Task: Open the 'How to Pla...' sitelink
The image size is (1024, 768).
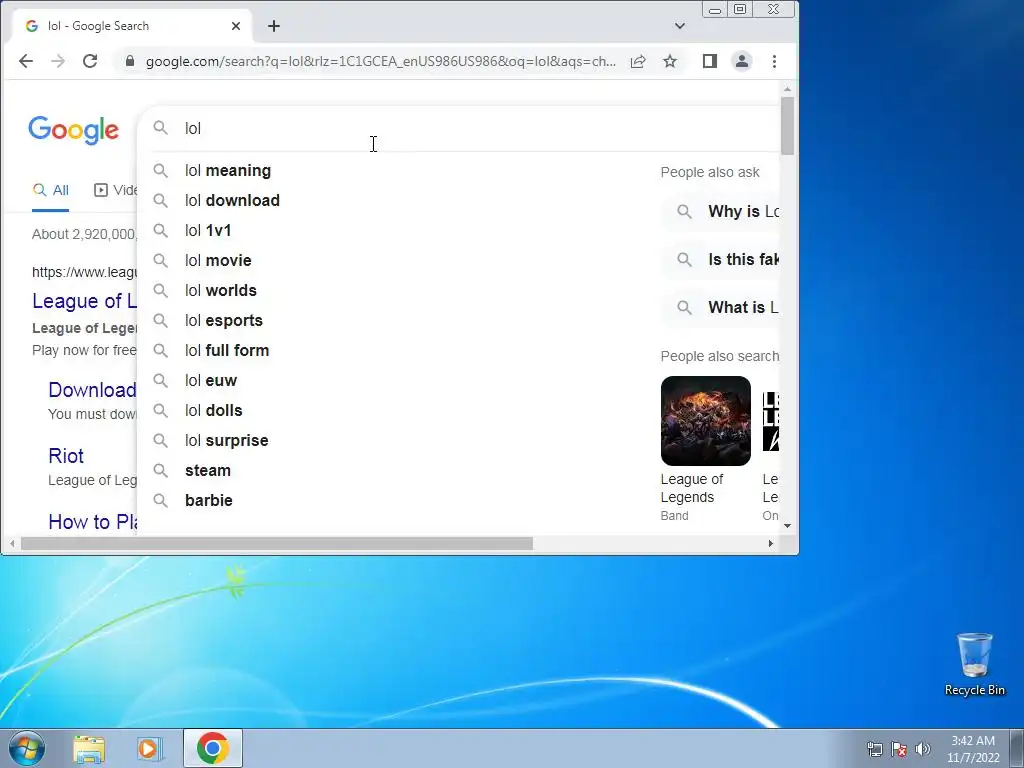Action: click(93, 522)
